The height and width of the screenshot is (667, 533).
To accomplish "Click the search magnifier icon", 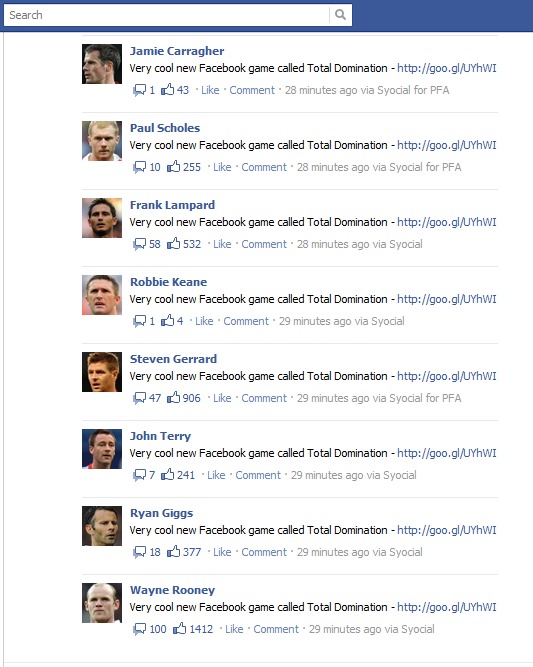I will (x=340, y=15).
